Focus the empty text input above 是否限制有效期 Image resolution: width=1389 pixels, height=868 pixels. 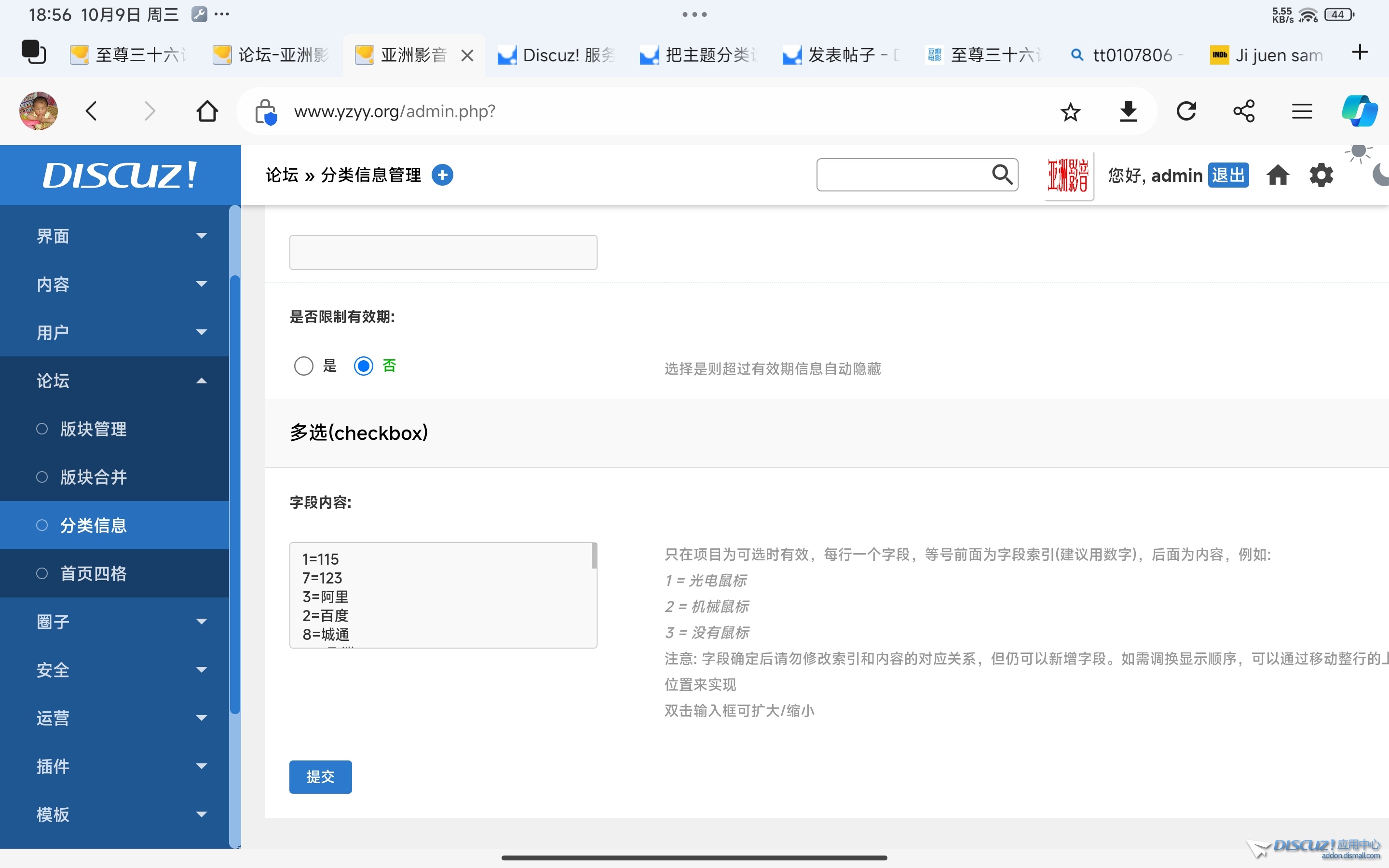pyautogui.click(x=443, y=252)
